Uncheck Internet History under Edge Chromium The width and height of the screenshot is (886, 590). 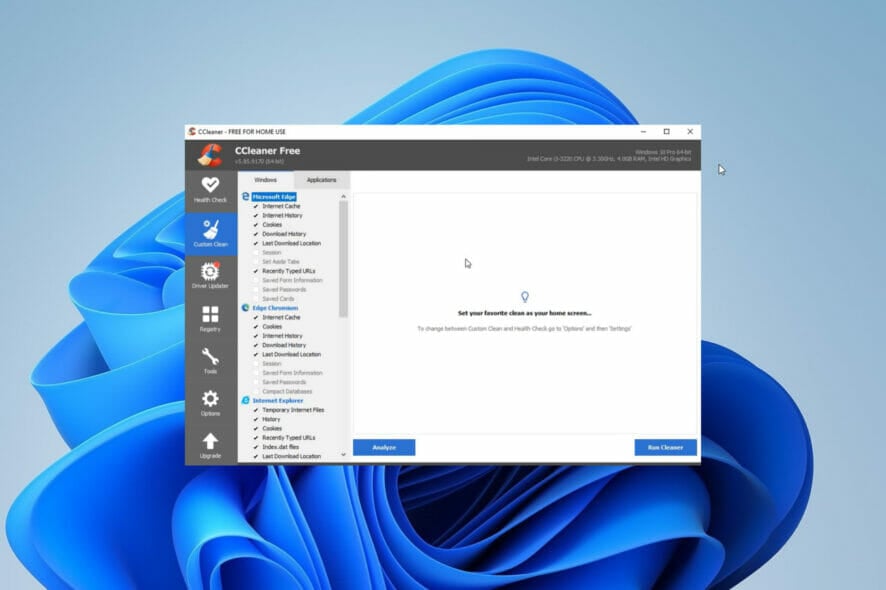pyautogui.click(x=256, y=336)
